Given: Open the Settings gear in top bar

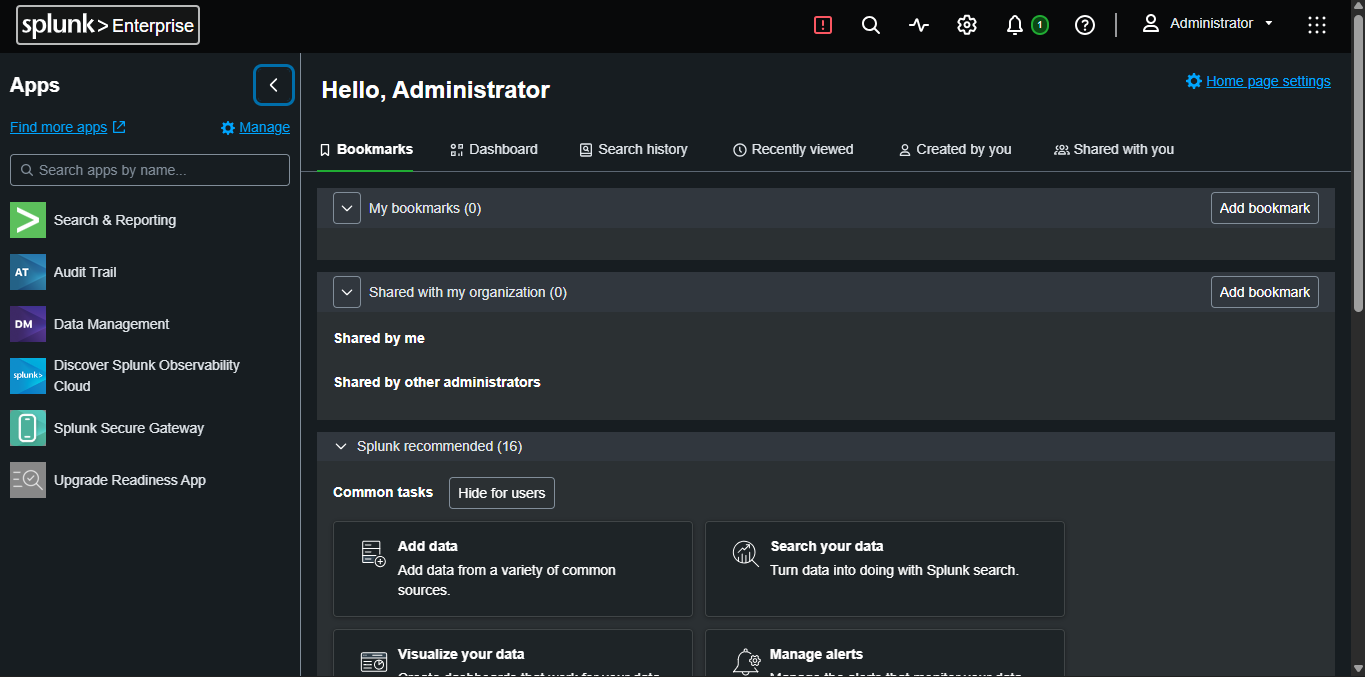Looking at the screenshot, I should (967, 25).
